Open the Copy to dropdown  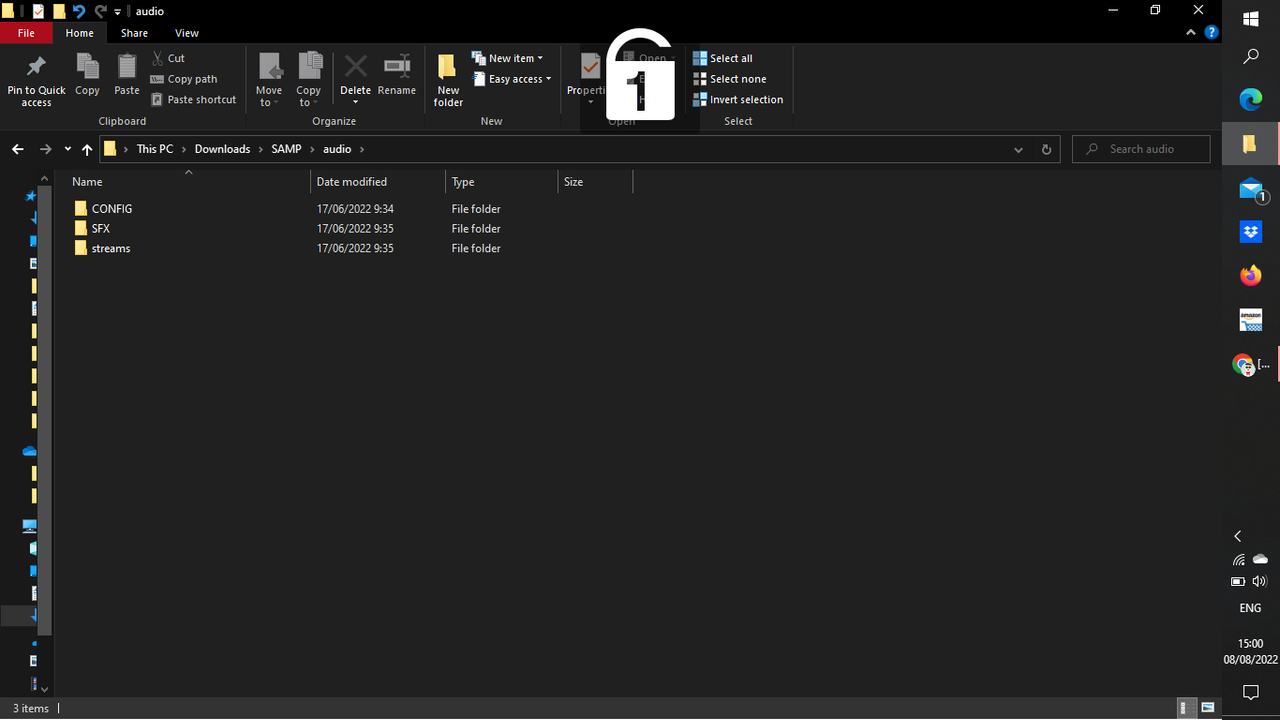pos(309,80)
